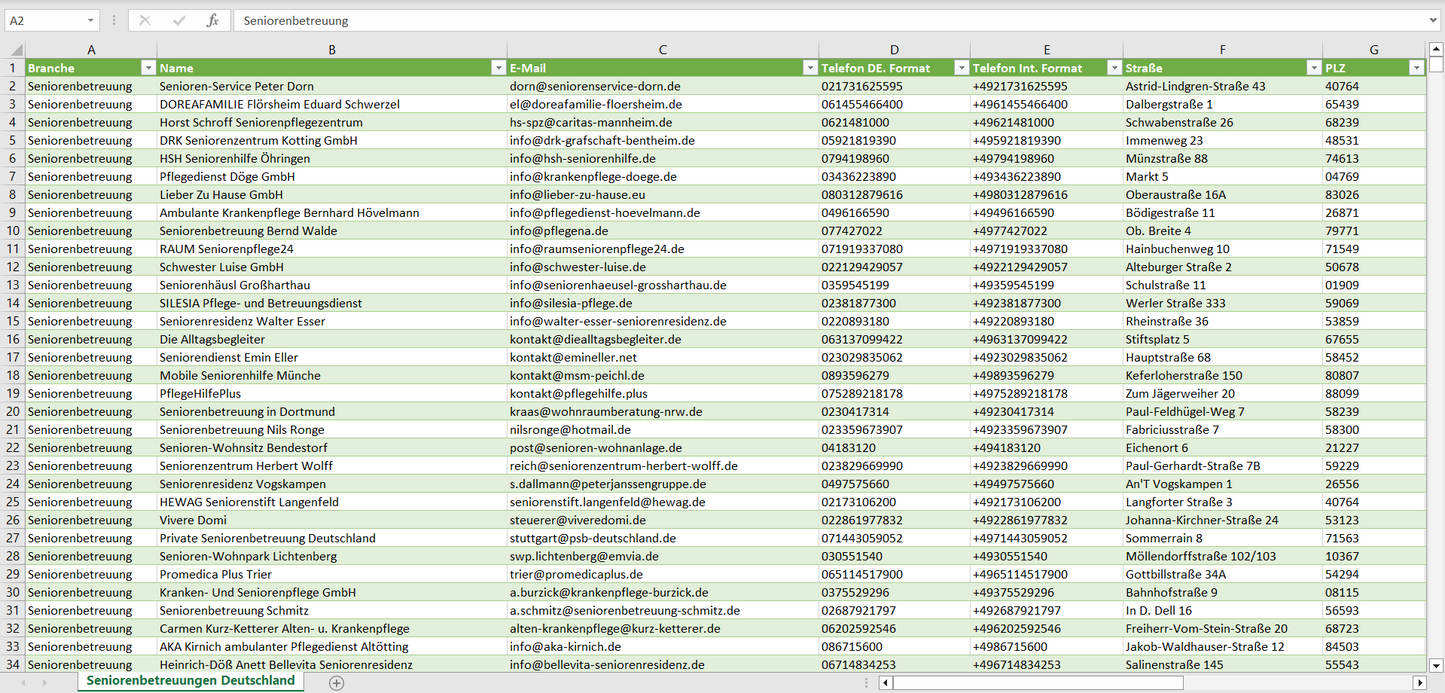Select the Seniorenbetreuungen Deutschland sheet tab
This screenshot has height=693, width=1445.
(191, 681)
